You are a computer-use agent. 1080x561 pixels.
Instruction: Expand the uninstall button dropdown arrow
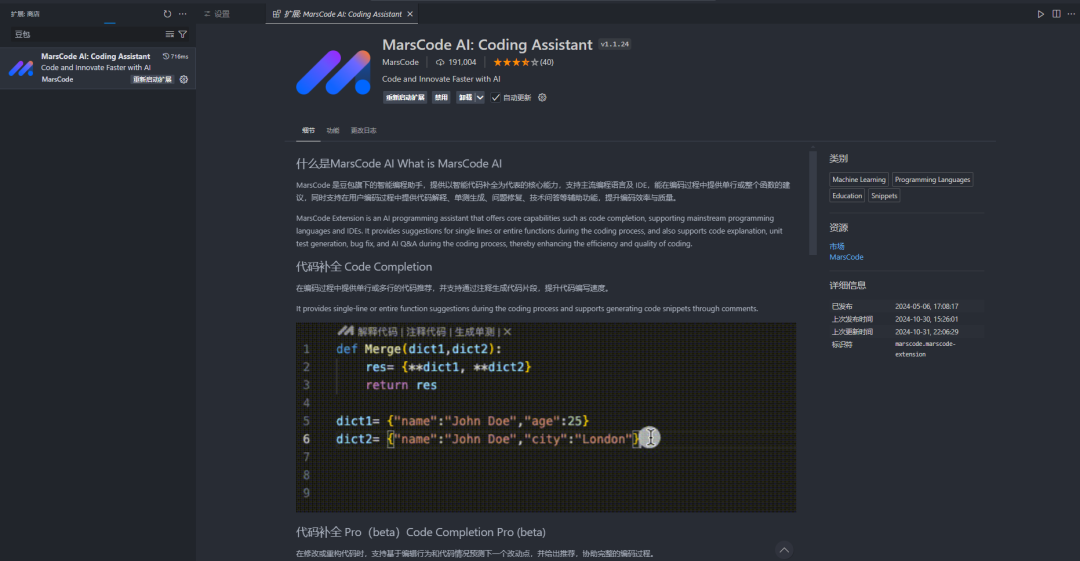click(x=480, y=98)
